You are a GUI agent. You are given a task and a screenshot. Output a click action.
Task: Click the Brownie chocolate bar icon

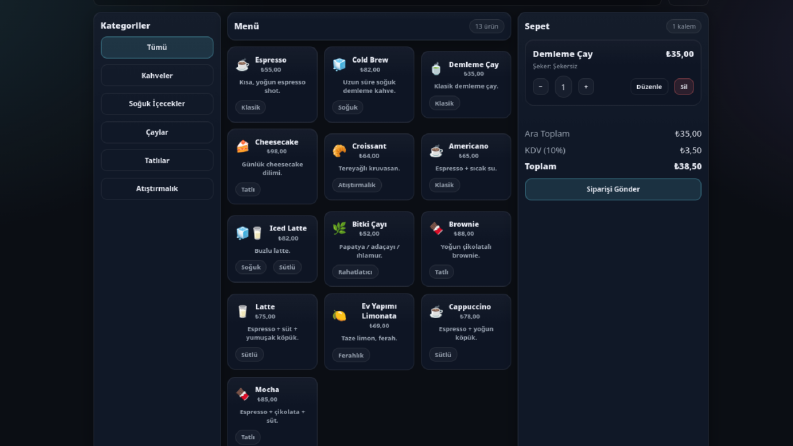[436, 229]
